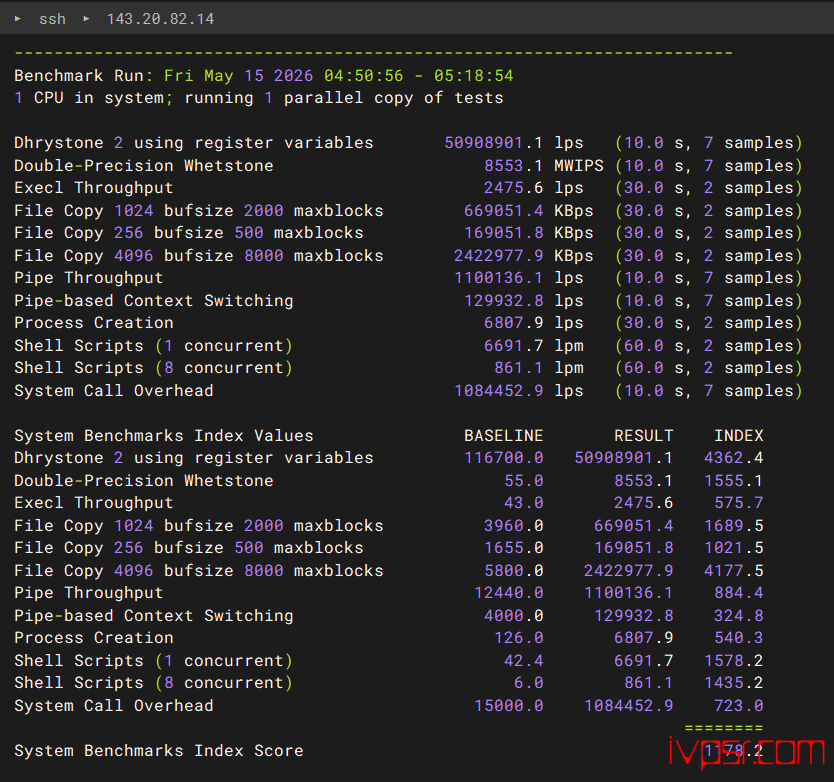Screen dimensions: 834x782
Task: Click Shell Scripts 1 concurrent value 6691.7 lpm
Action: [533, 346]
